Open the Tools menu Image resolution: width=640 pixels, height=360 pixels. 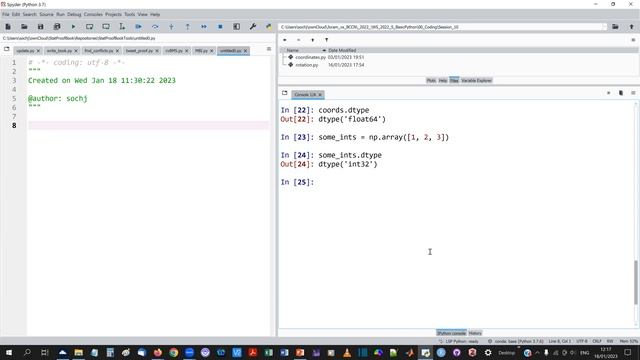(x=130, y=14)
